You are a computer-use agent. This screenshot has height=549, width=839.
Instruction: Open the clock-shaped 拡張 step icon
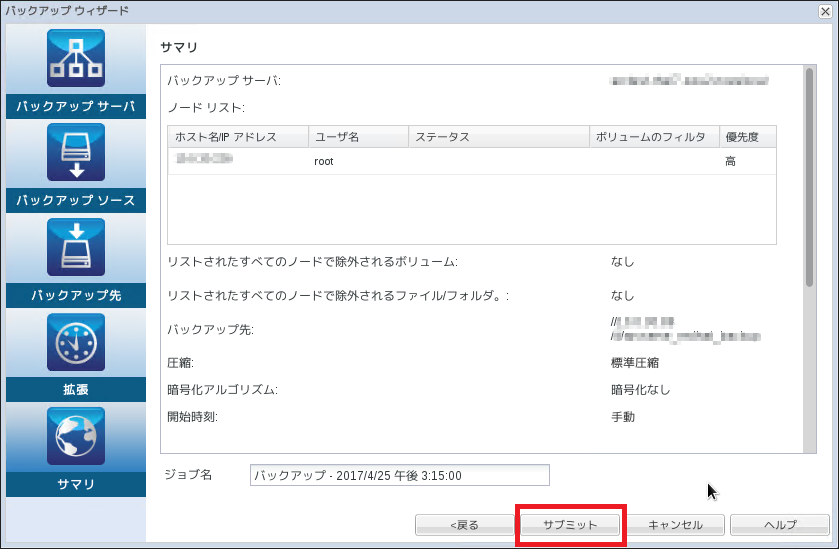coord(75,342)
